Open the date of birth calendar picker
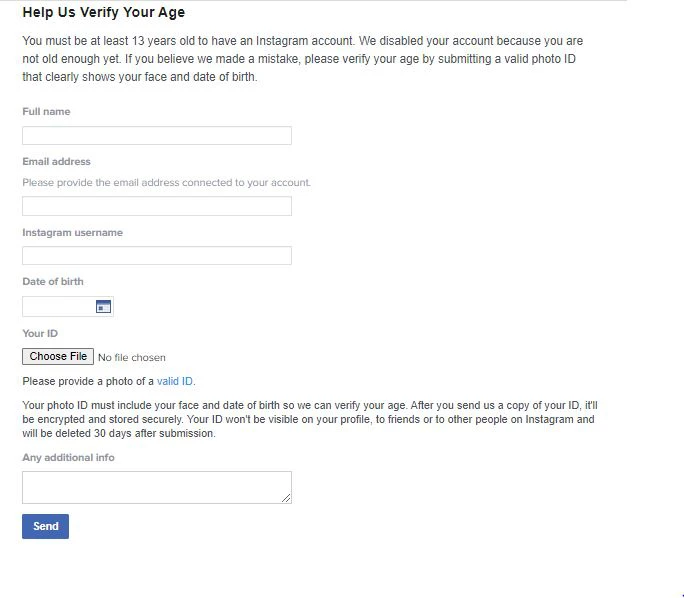The image size is (684, 598). [103, 307]
